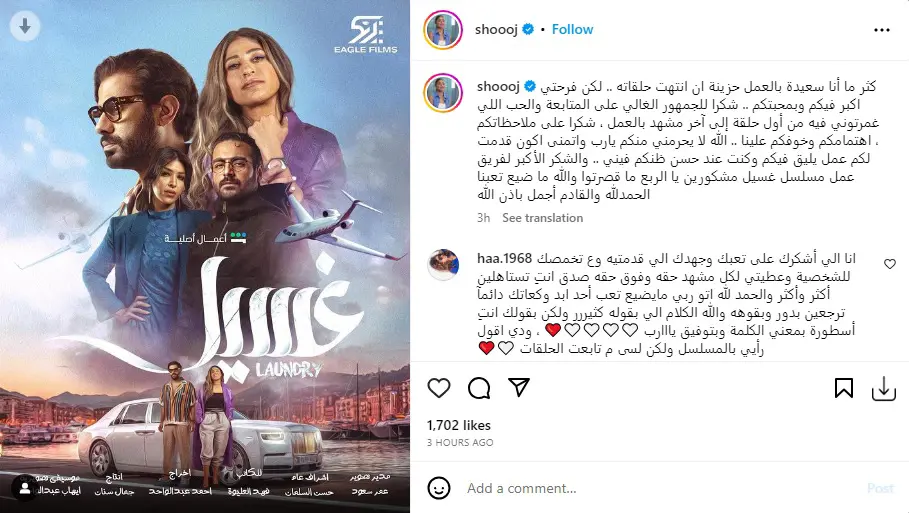Open three-dot more options menu
Screen dimensions: 909x513
point(882,30)
